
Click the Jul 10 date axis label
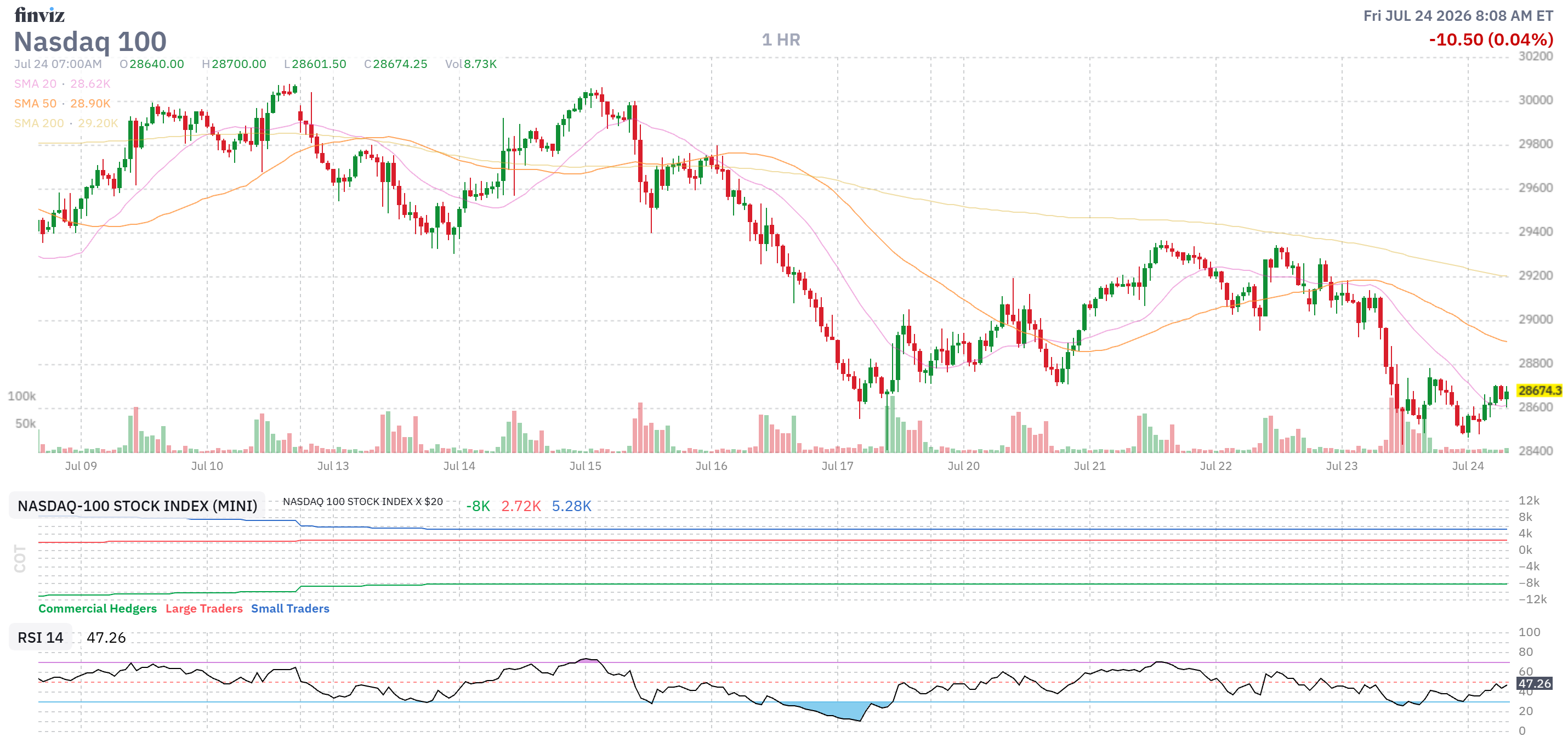point(207,466)
